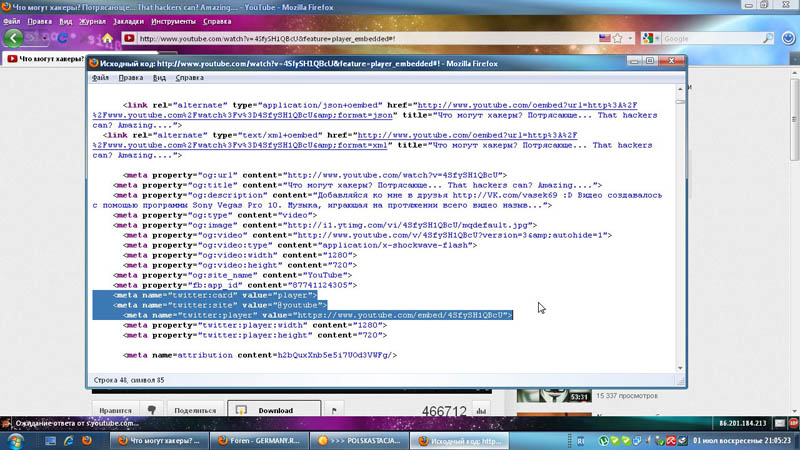Click the meta name=attribution line
Screen dimensions: 800x450
pos(260,355)
